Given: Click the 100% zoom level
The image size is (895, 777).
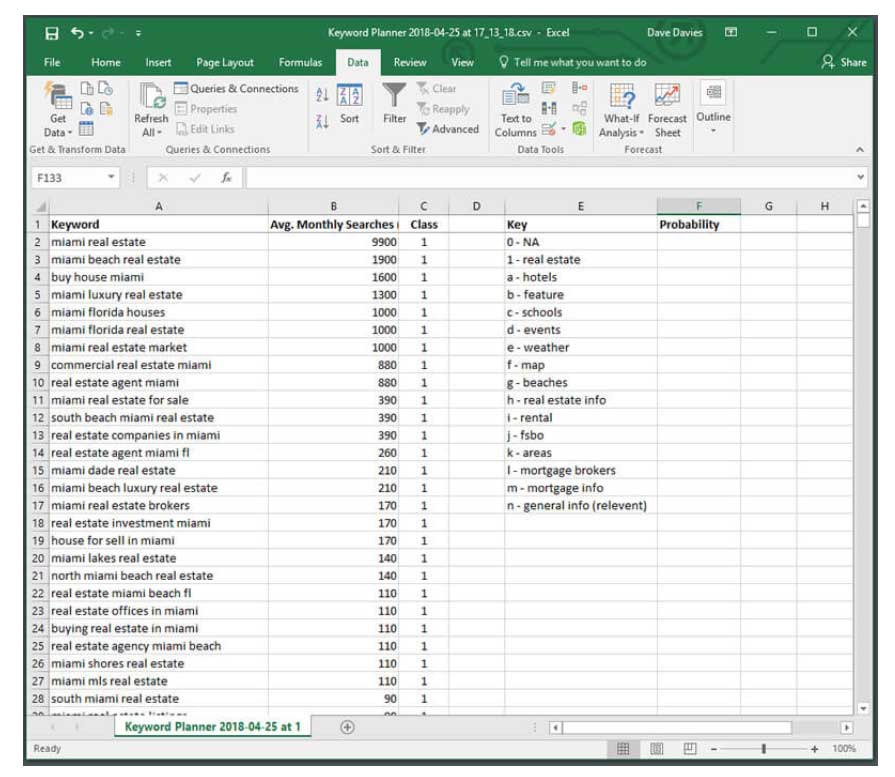Looking at the screenshot, I should [843, 748].
